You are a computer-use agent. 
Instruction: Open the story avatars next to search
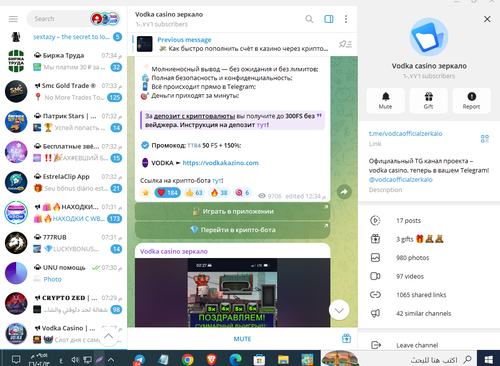[x=105, y=19]
